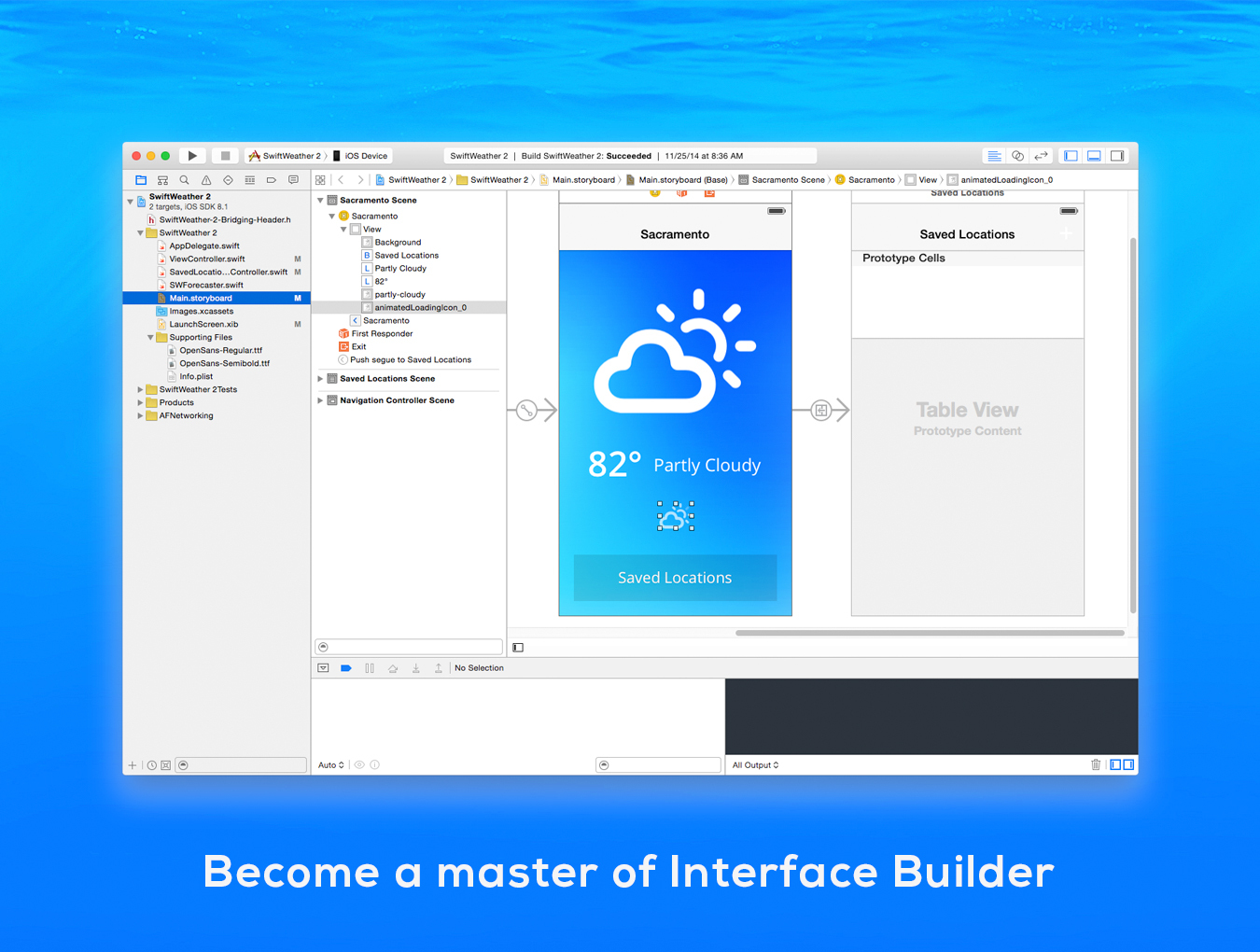Image resolution: width=1260 pixels, height=952 pixels.
Task: Expand the Navigation Controller Scene
Action: [320, 400]
